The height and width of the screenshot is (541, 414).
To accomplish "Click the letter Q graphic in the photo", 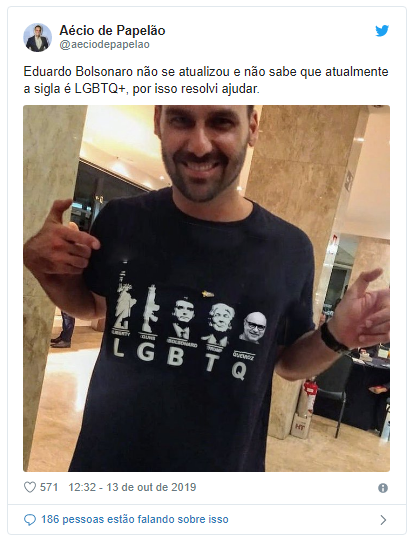I will click(x=239, y=371).
